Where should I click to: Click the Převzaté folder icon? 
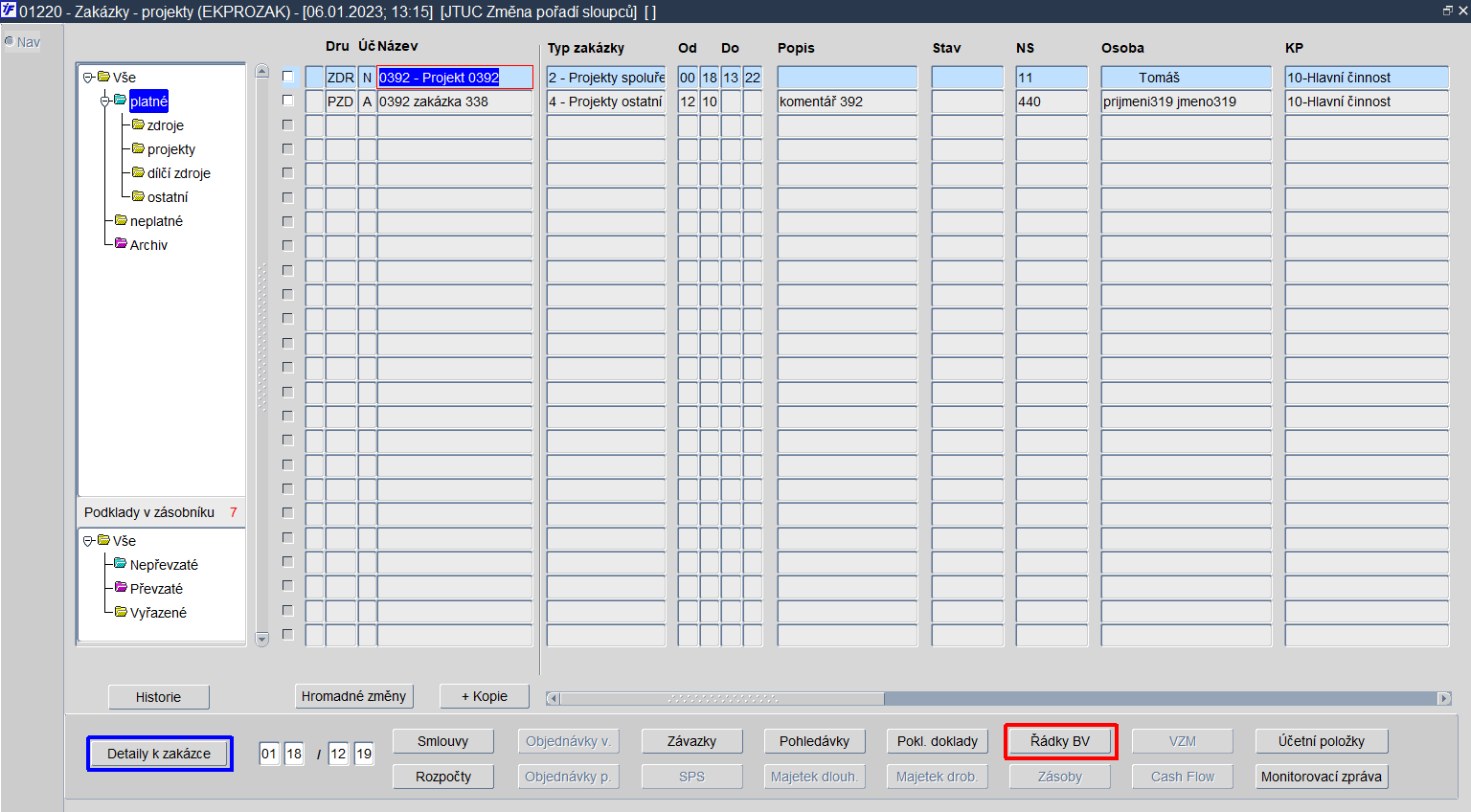121,588
